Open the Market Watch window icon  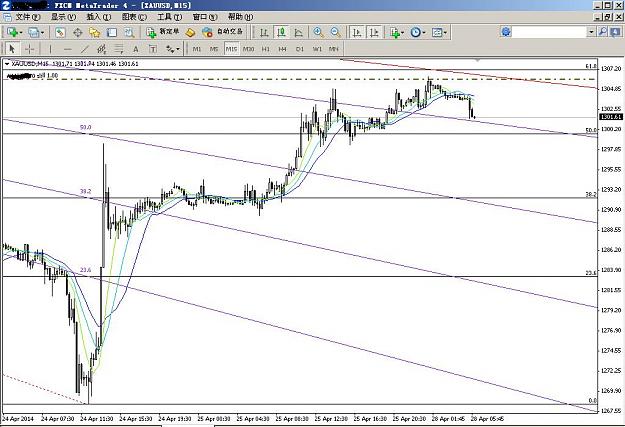click(60, 32)
